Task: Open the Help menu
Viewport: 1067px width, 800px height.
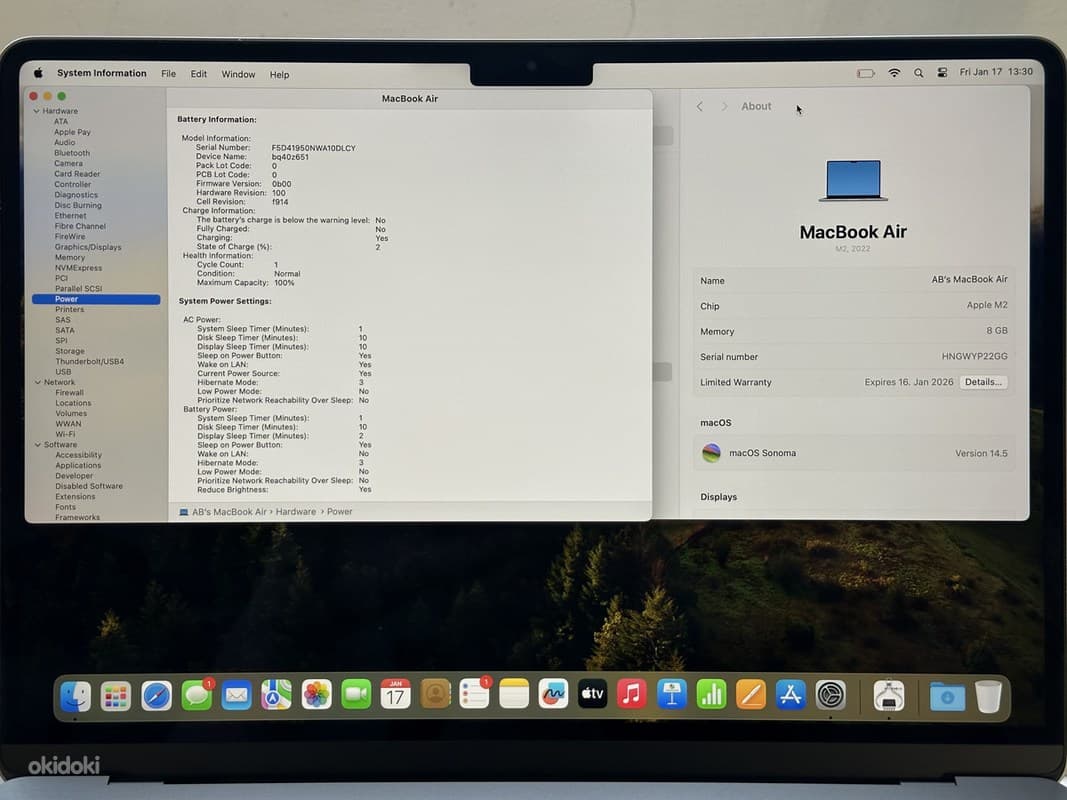Action: click(279, 75)
